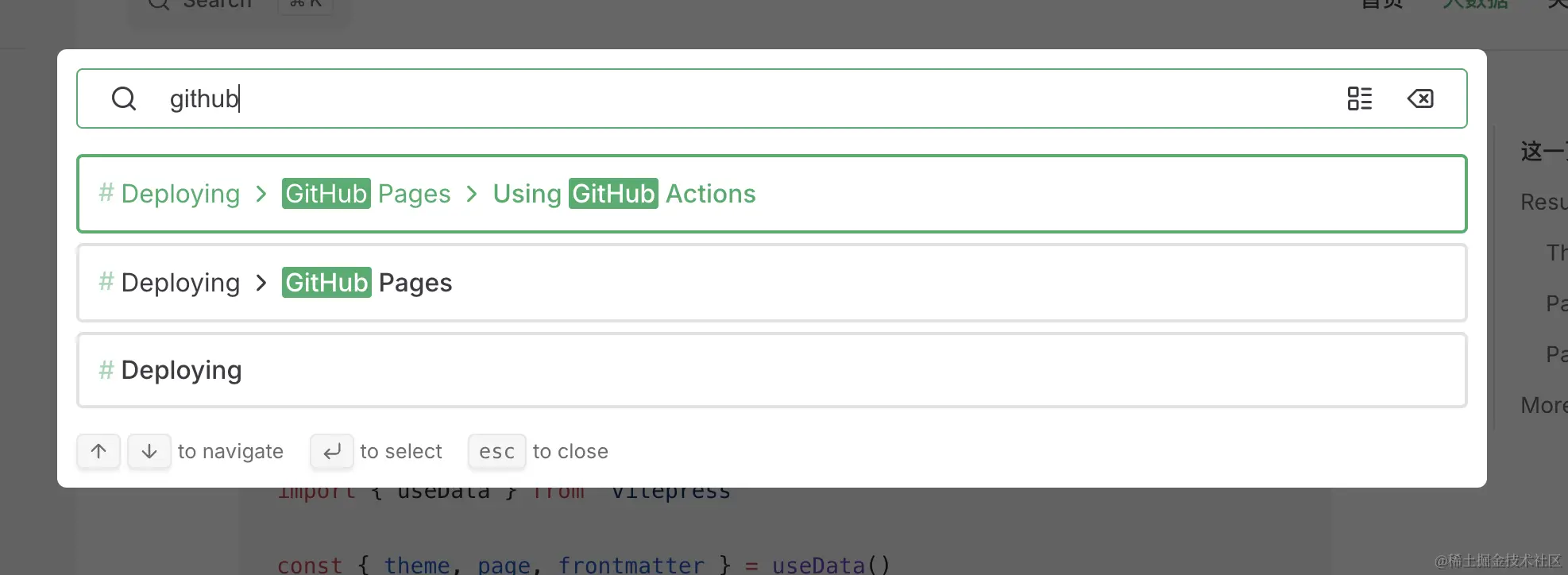Open 'Deploying > GitHub Pages' search result
This screenshot has width=1568, height=575.
772,283
